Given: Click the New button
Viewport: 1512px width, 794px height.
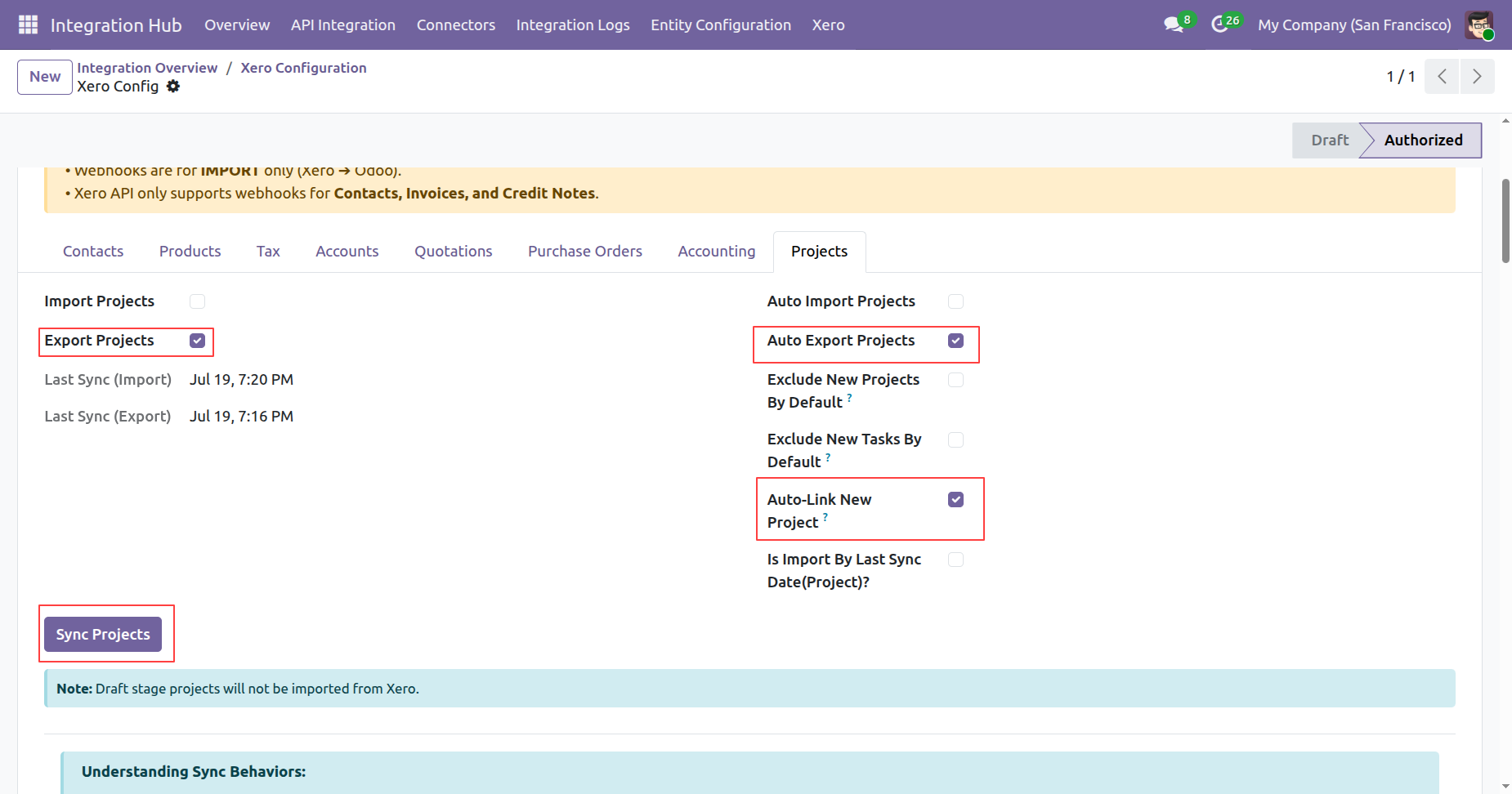Looking at the screenshot, I should coord(45,77).
